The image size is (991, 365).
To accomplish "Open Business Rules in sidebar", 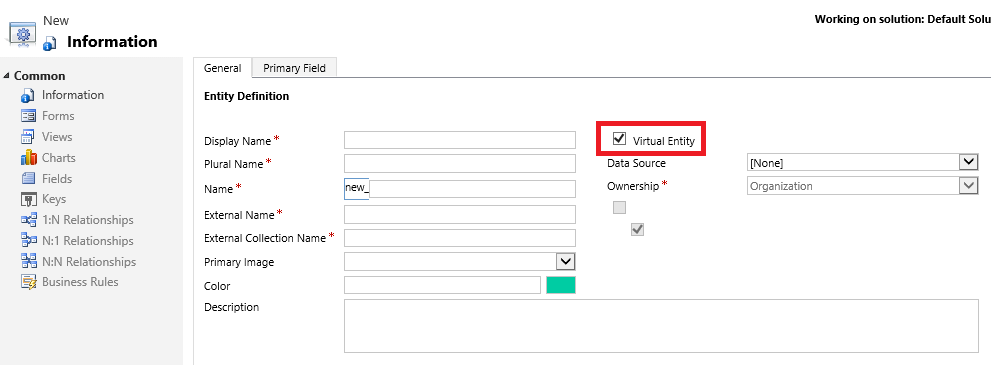I will tap(80, 282).
